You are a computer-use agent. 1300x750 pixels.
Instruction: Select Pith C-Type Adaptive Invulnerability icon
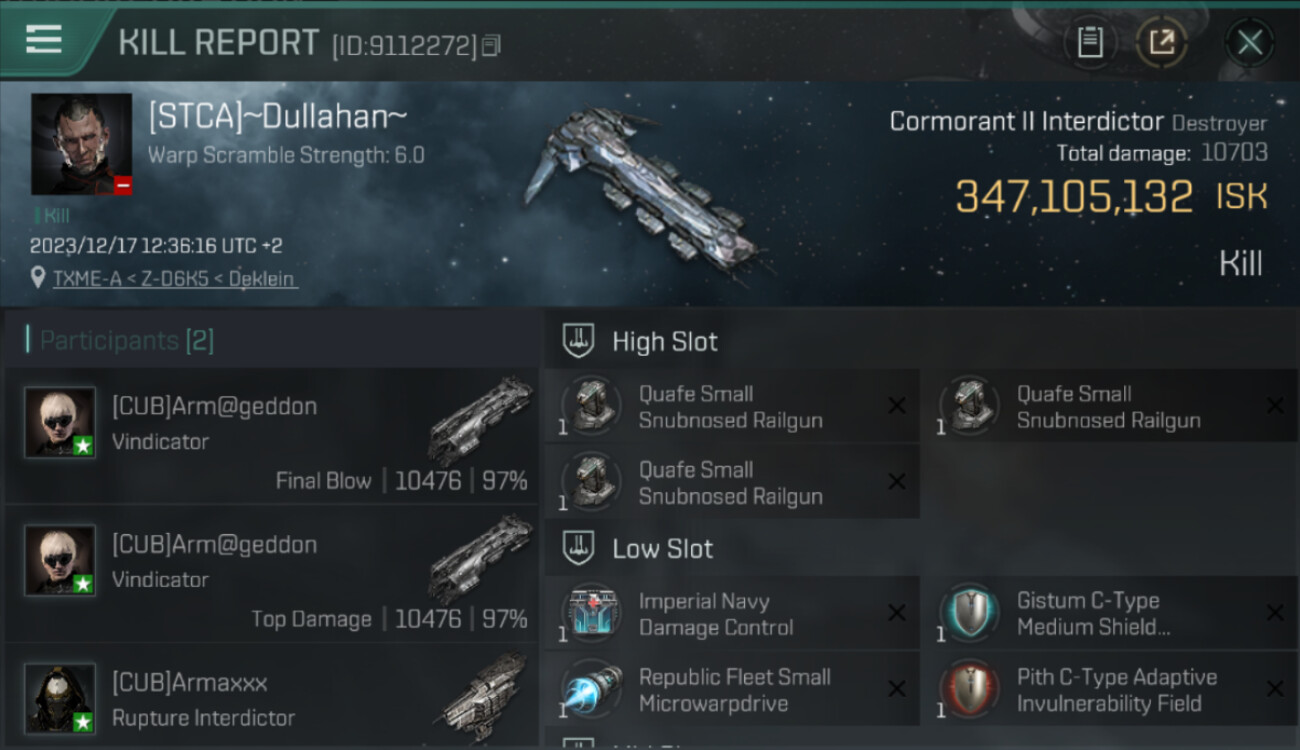(969, 689)
